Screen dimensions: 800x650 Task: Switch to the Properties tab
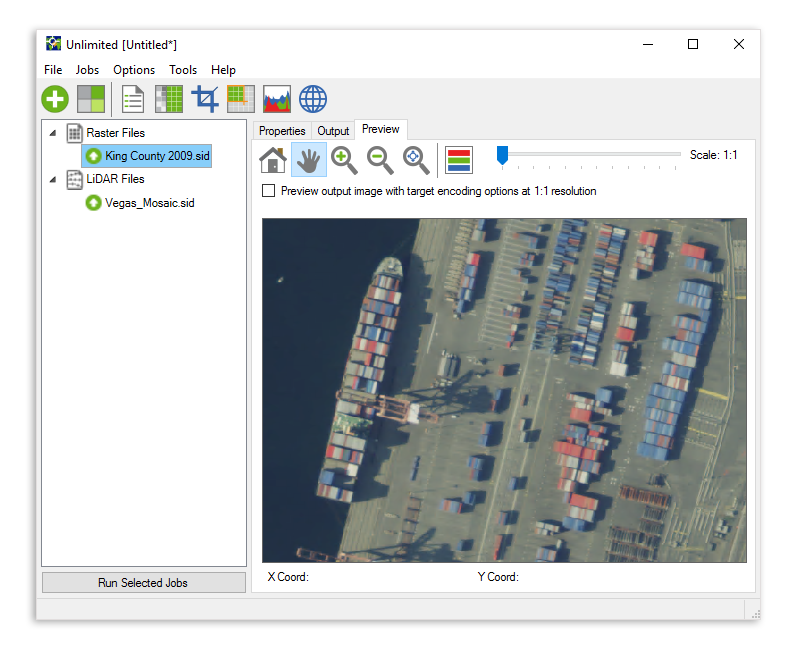click(282, 131)
